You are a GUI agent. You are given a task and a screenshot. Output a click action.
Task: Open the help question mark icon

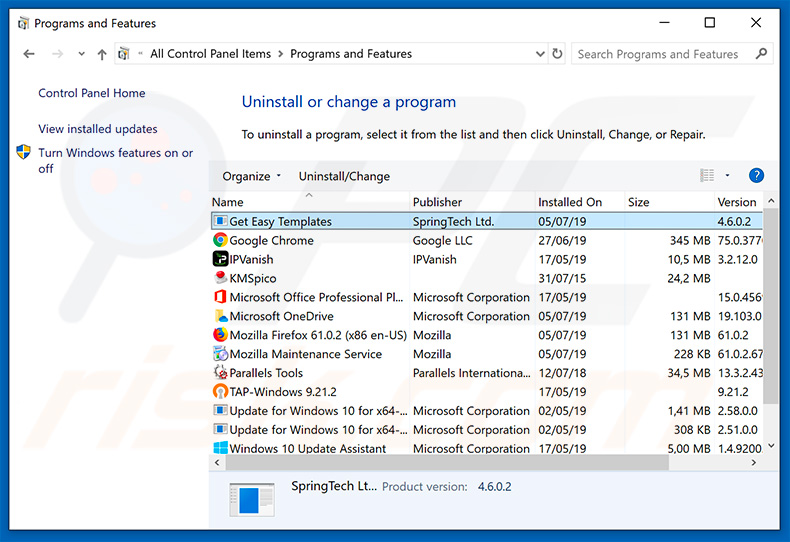[x=756, y=175]
